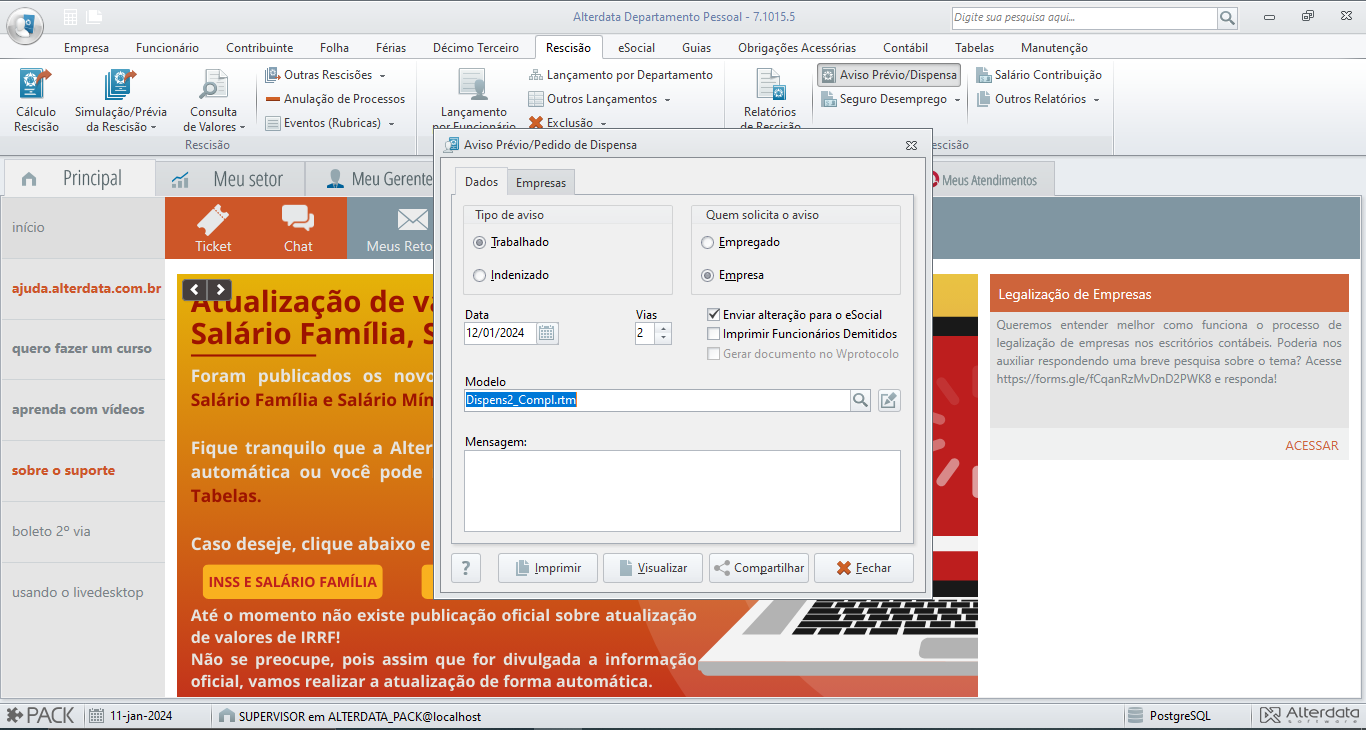Click the Imprimir button
This screenshot has height=730, width=1366.
pos(548,568)
